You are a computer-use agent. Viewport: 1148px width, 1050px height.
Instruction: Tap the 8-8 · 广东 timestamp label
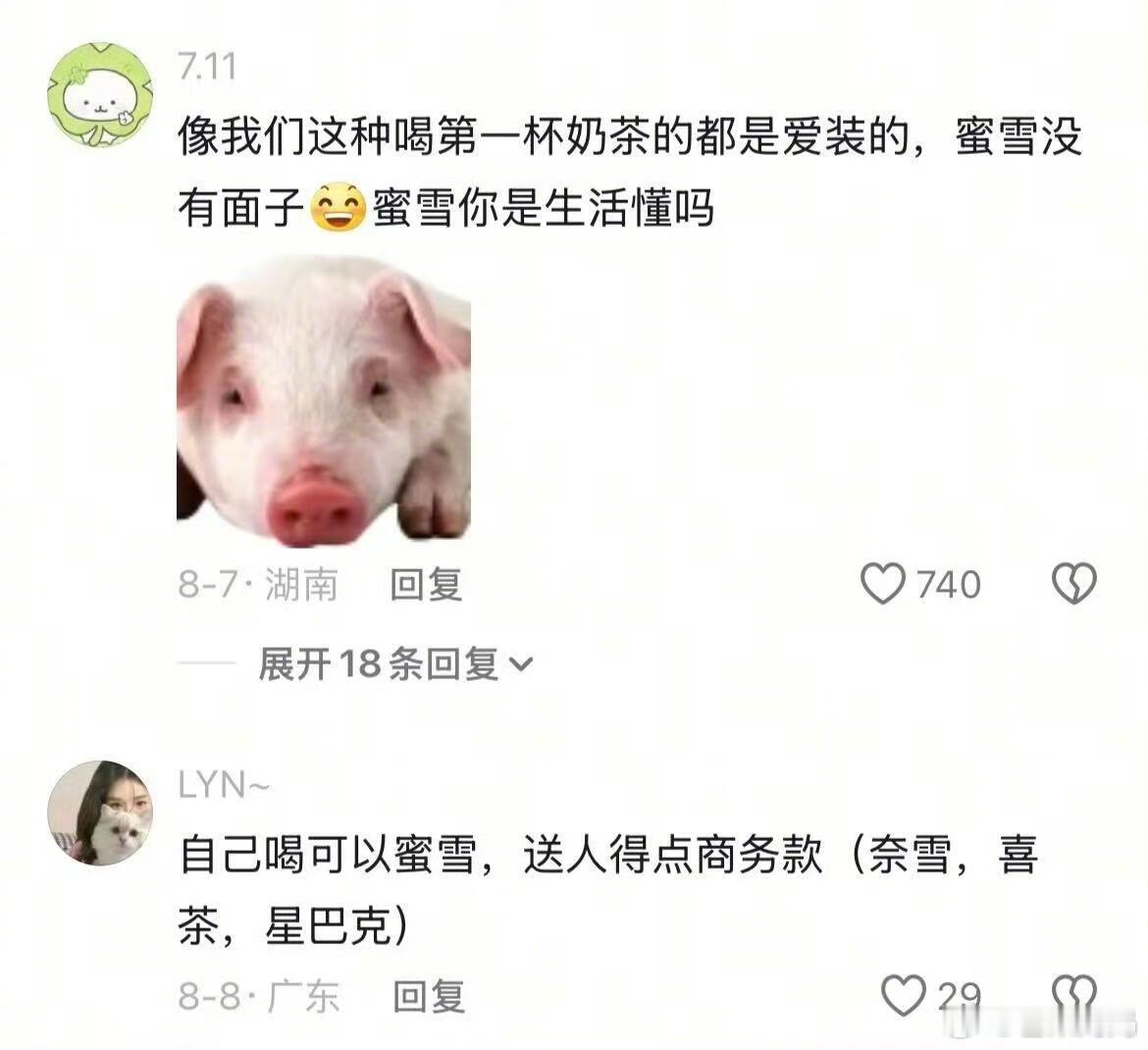(x=258, y=997)
